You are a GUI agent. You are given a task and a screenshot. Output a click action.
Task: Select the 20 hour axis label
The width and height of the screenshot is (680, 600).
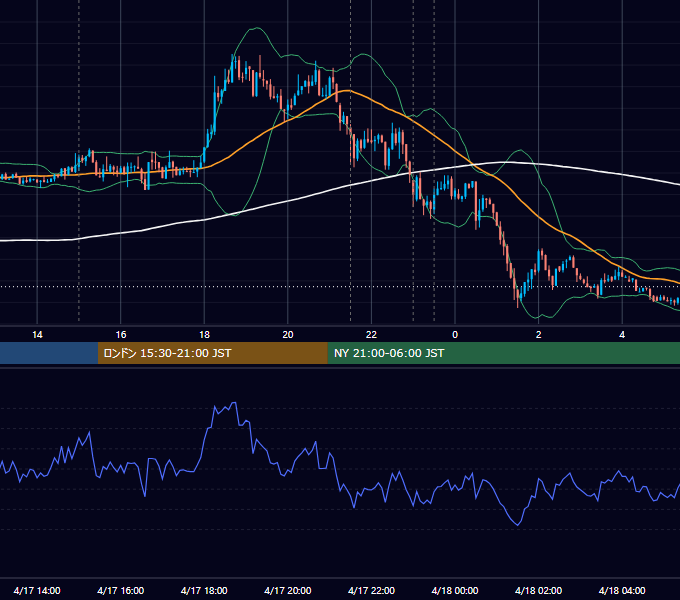(x=288, y=335)
